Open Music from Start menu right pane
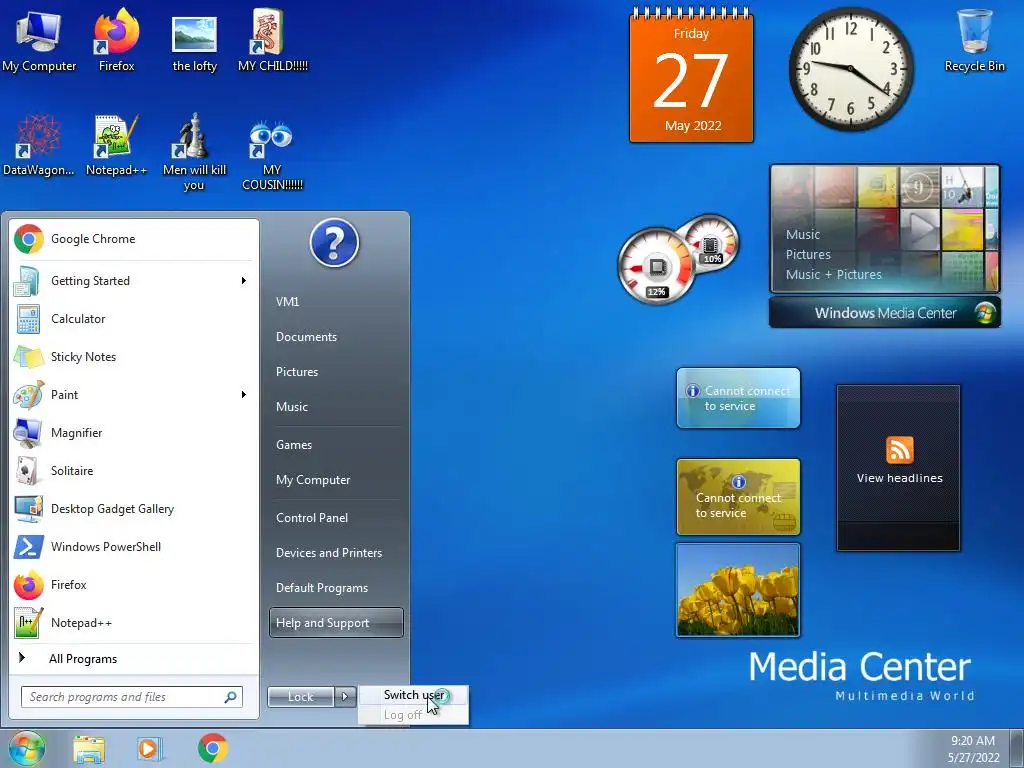This screenshot has width=1024, height=768. [336, 407]
